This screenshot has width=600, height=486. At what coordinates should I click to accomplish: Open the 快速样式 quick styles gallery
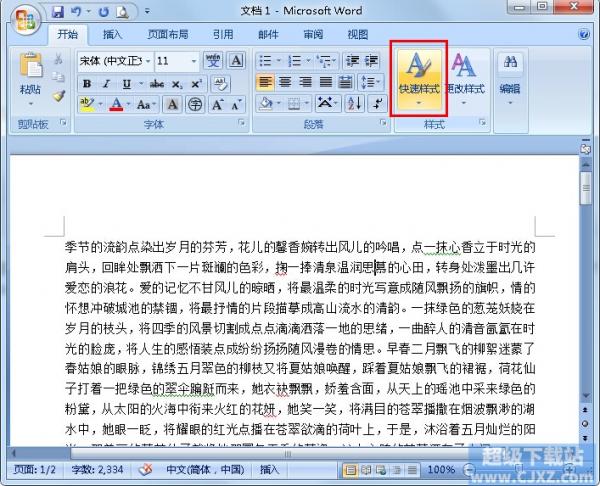pos(418,77)
